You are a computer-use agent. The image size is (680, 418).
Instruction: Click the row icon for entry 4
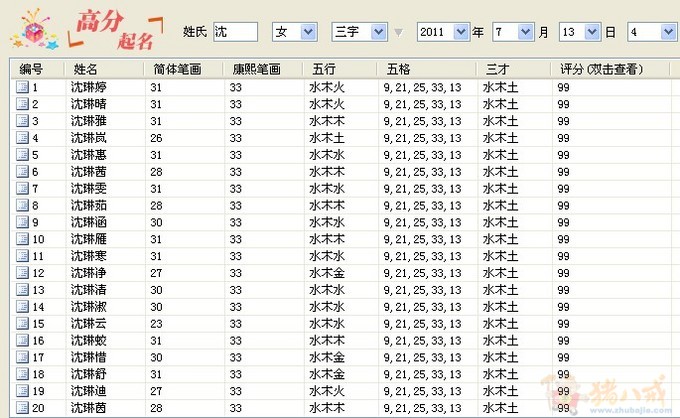pyautogui.click(x=23, y=138)
